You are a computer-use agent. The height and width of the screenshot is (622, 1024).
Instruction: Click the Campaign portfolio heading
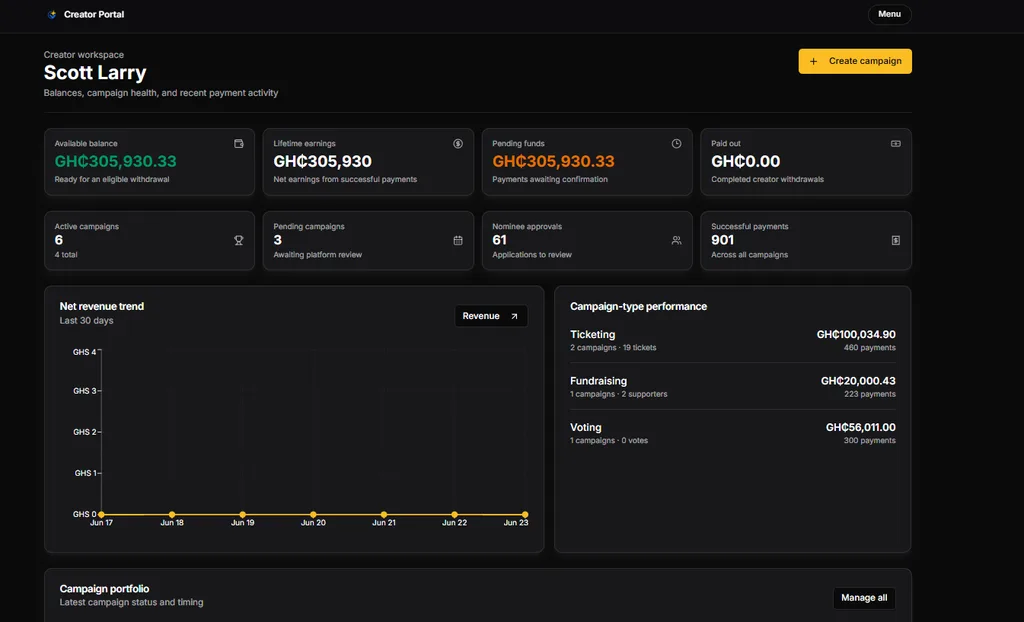pos(104,589)
